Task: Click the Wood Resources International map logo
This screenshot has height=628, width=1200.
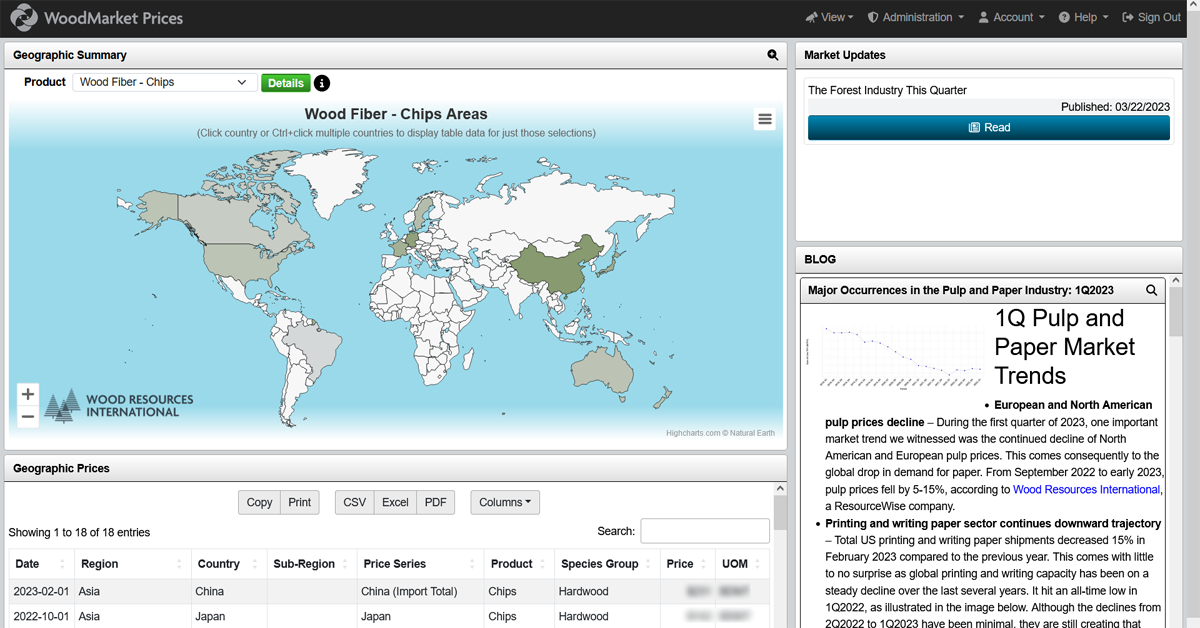Action: pyautogui.click(x=120, y=405)
